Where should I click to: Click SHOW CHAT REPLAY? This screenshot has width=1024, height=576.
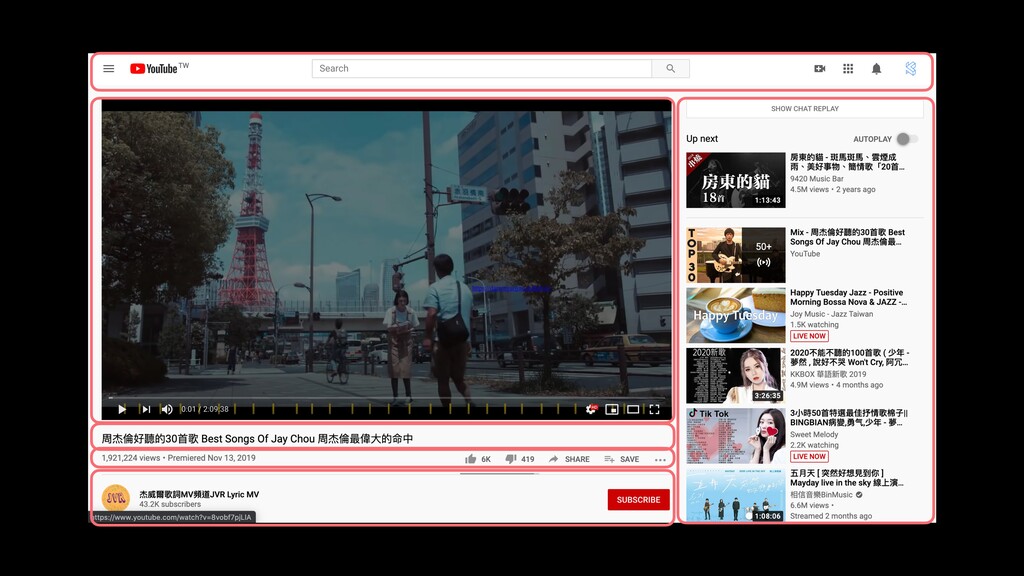[x=805, y=108]
